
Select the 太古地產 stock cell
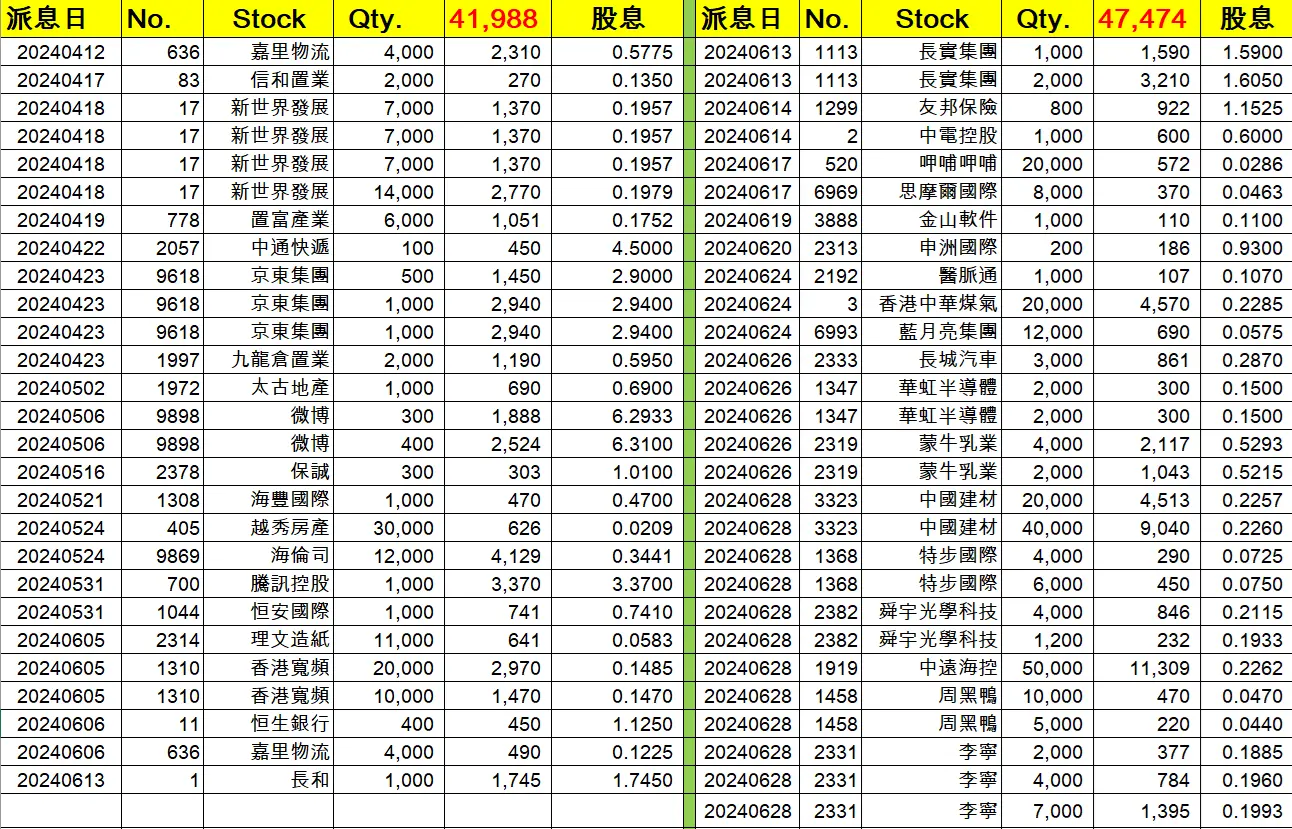pyautogui.click(x=269, y=388)
